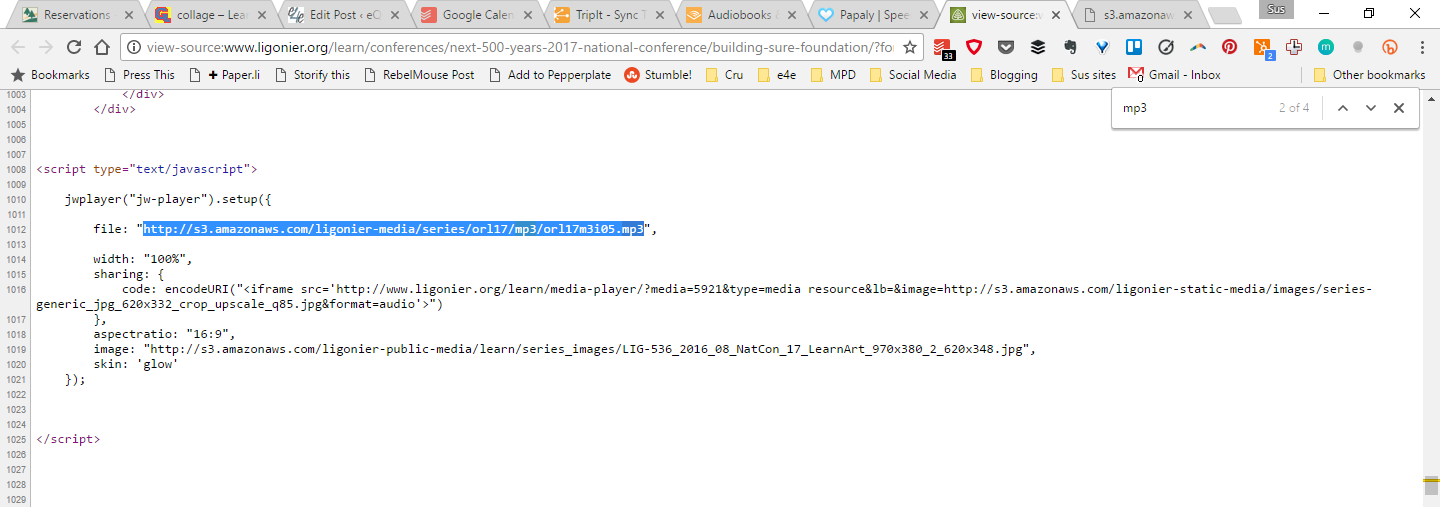The width and height of the screenshot is (1440, 507).
Task: Bookmark this page with the star icon
Action: (910, 47)
